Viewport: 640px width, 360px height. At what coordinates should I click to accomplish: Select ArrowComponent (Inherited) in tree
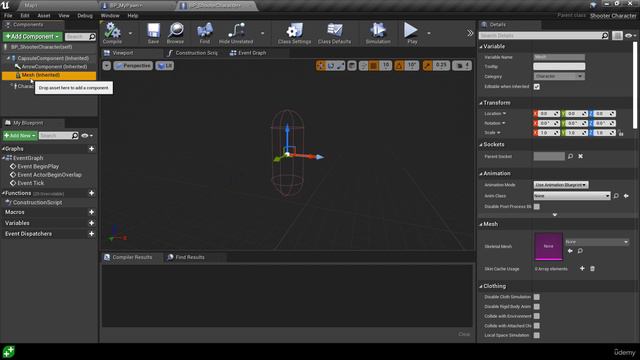click(54, 67)
